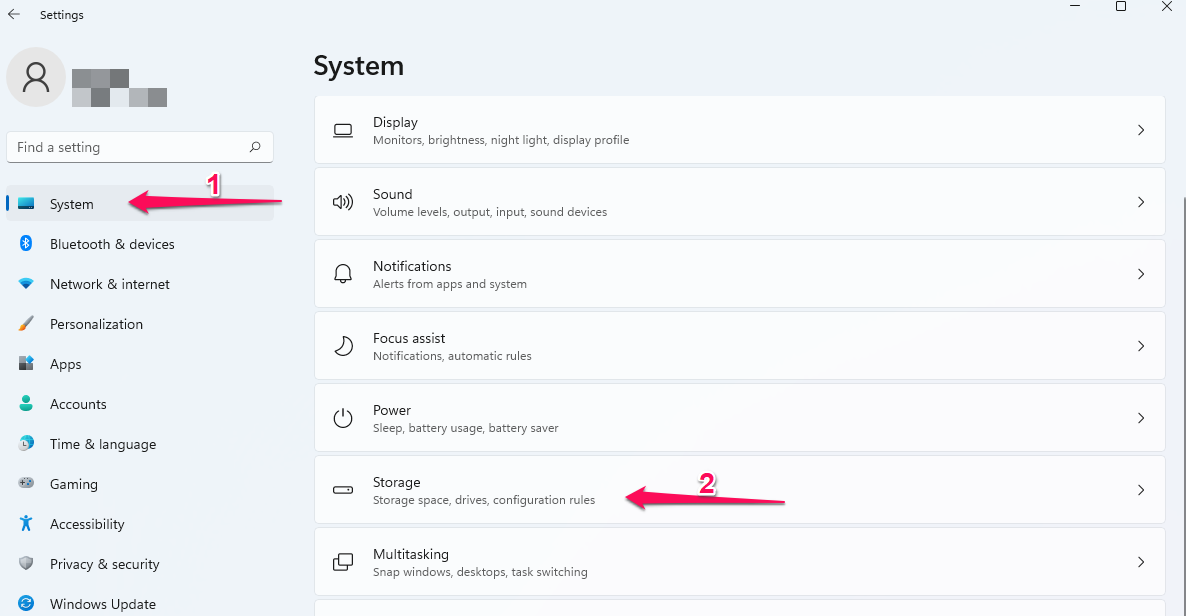
Task: Select System in the sidebar
Action: tap(140, 204)
